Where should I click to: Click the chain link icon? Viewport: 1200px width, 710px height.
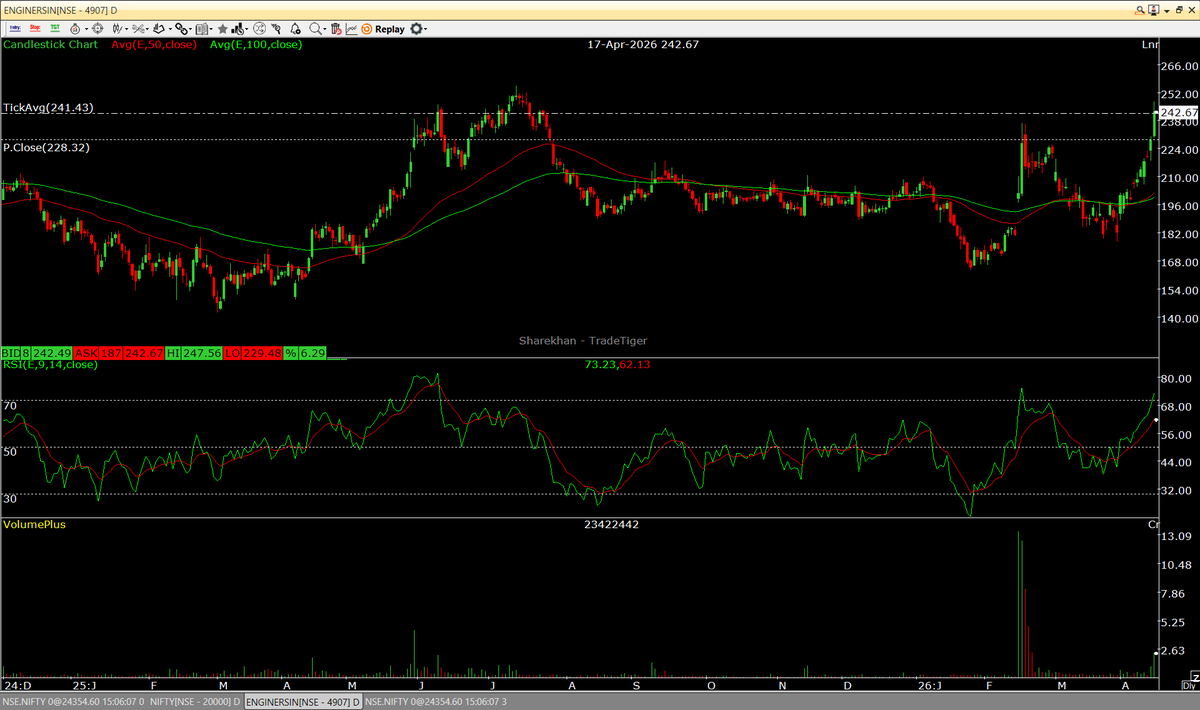click(181, 29)
